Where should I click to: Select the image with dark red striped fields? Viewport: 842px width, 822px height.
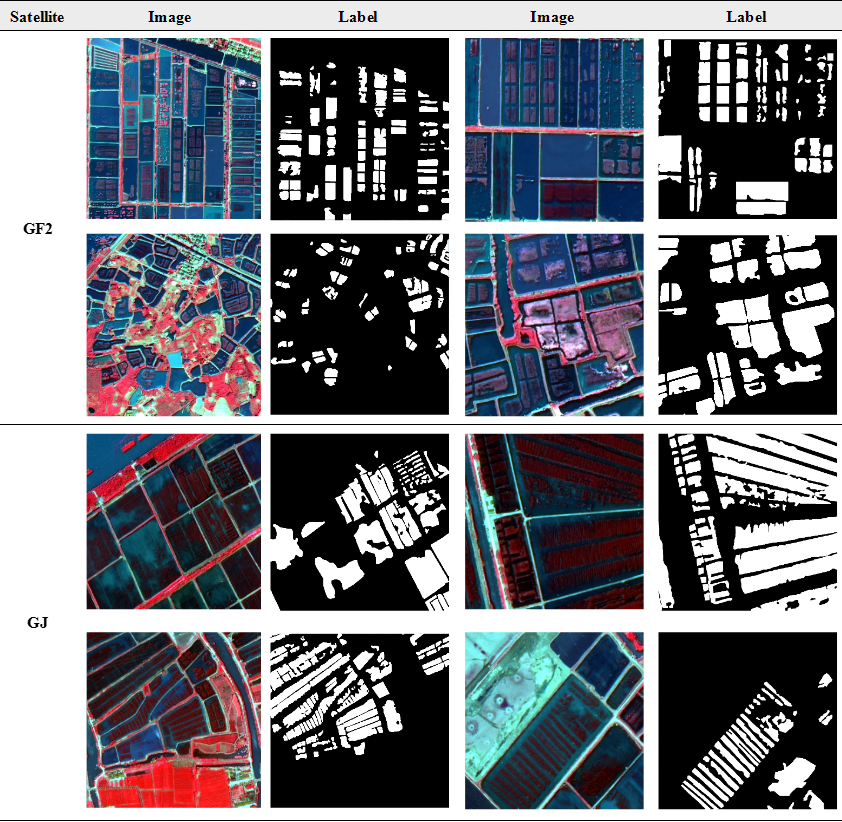[x=554, y=521]
